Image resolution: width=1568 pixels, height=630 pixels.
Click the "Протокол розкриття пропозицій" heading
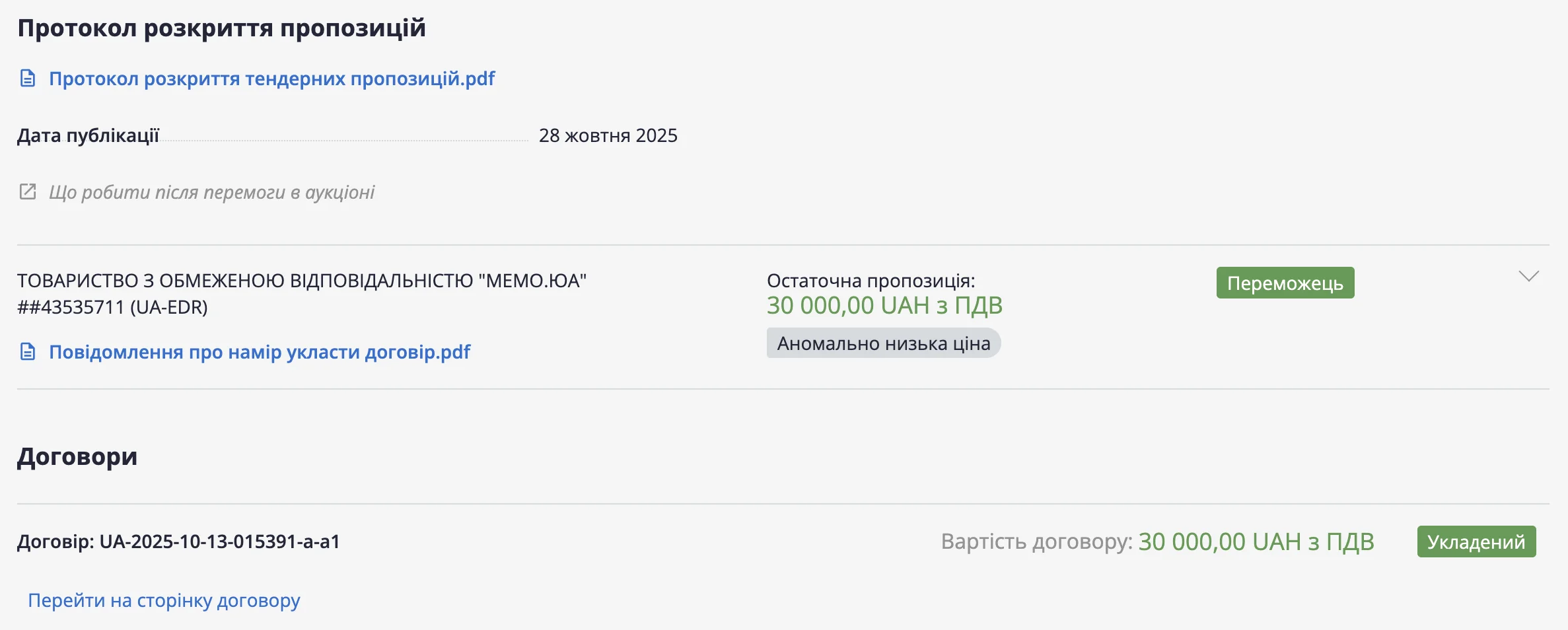[x=221, y=28]
